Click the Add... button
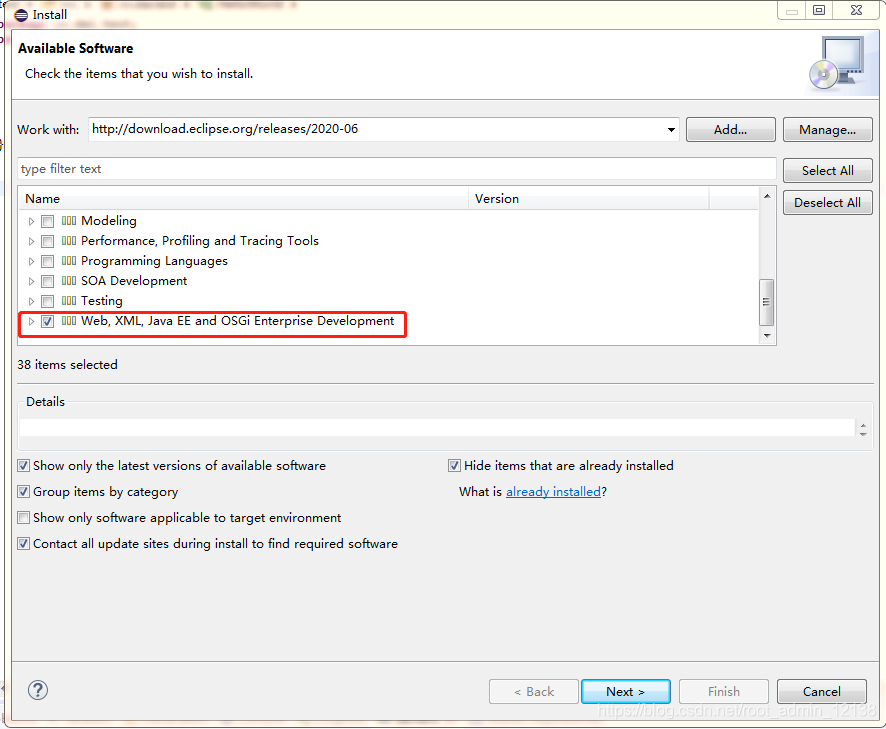The width and height of the screenshot is (886, 729). (x=731, y=129)
